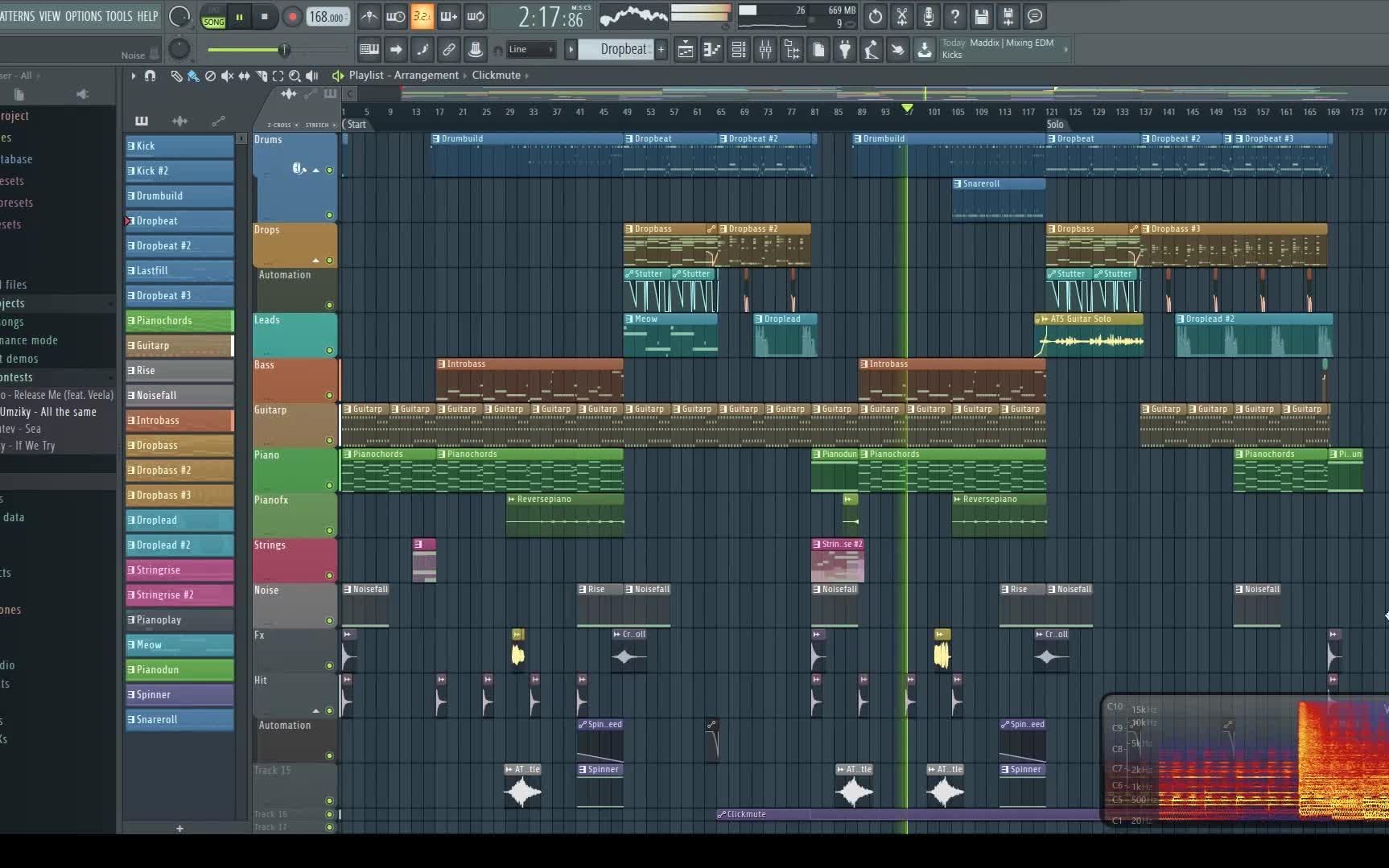Select the Snareroll pattern in picker

point(179,720)
